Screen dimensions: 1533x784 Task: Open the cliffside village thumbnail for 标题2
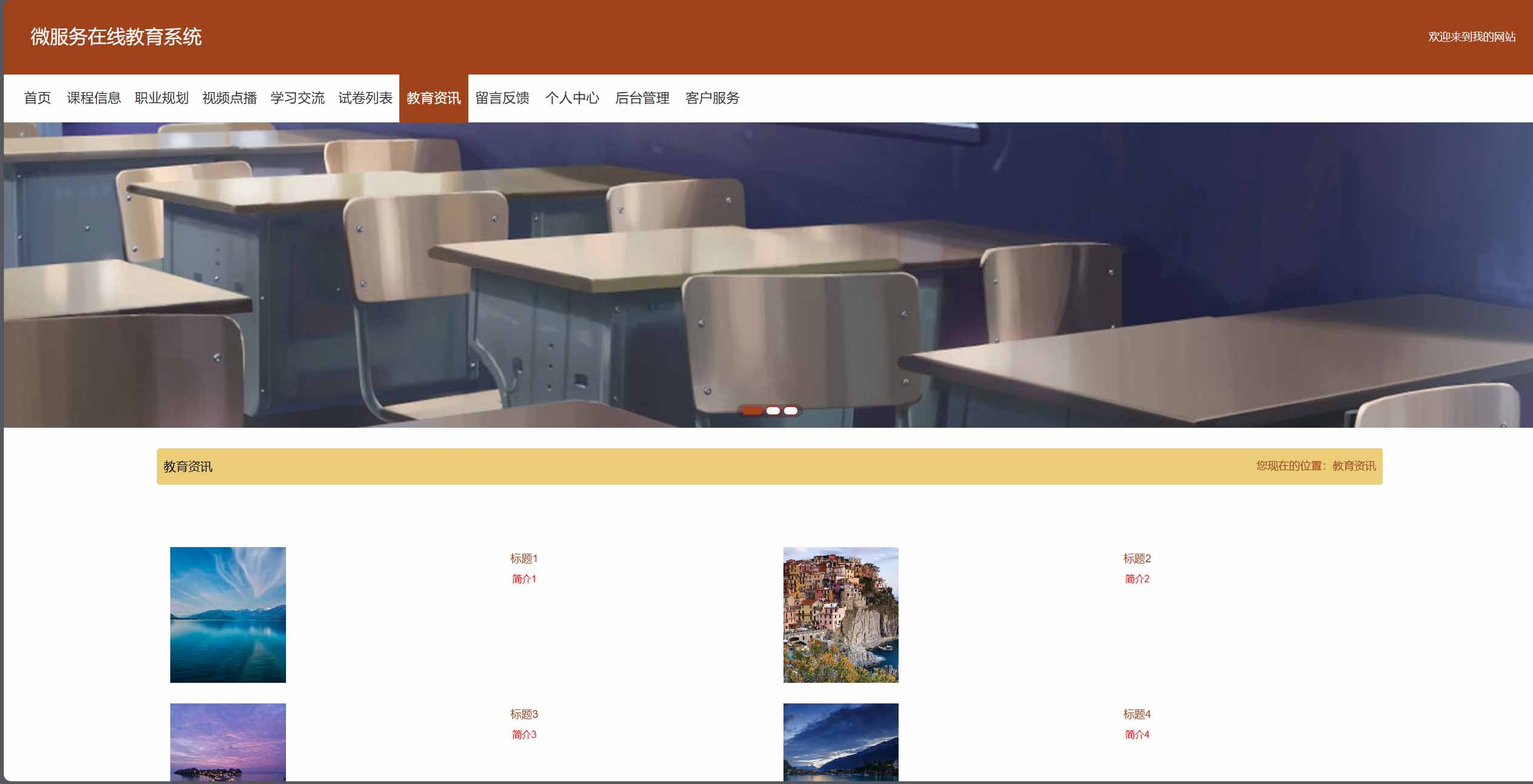click(841, 615)
